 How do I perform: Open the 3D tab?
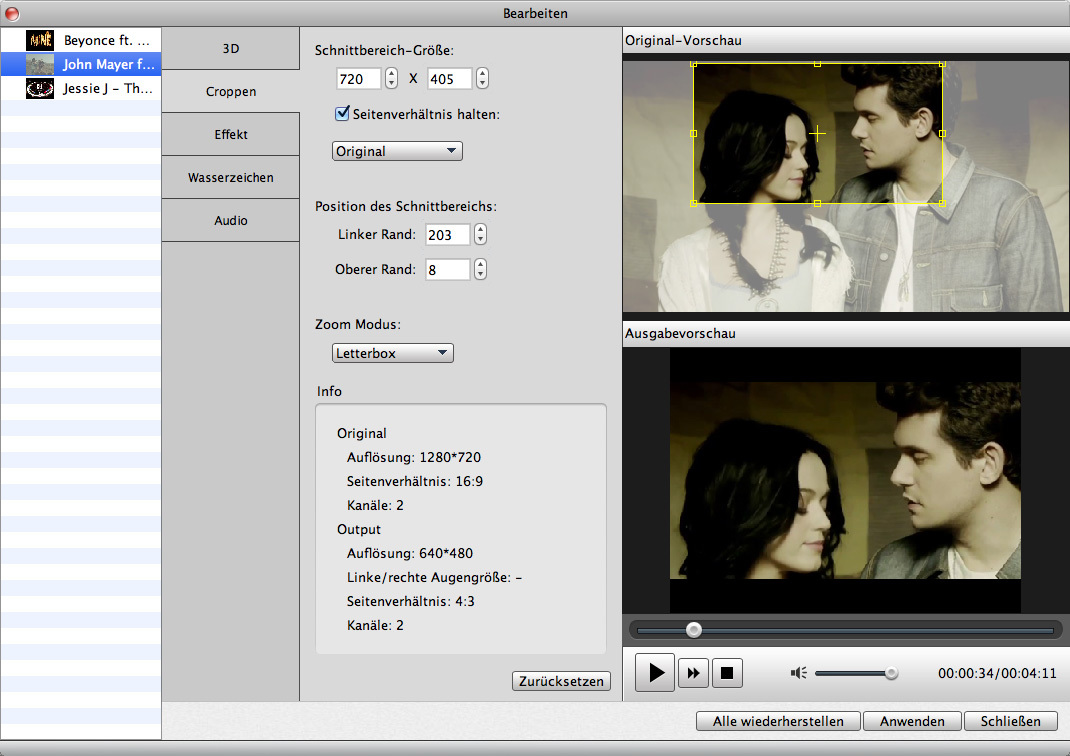[231, 48]
